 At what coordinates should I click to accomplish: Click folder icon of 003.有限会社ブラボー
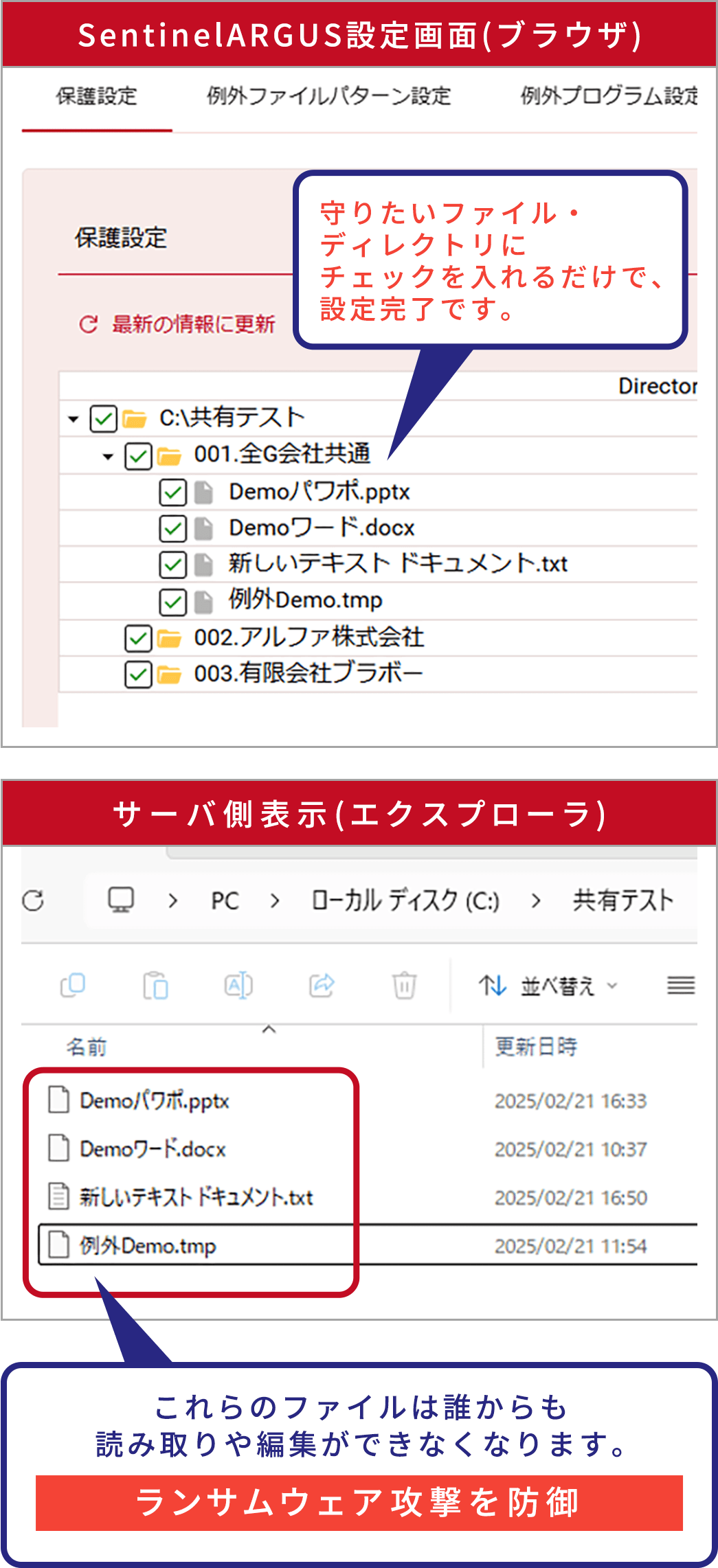pos(169,674)
